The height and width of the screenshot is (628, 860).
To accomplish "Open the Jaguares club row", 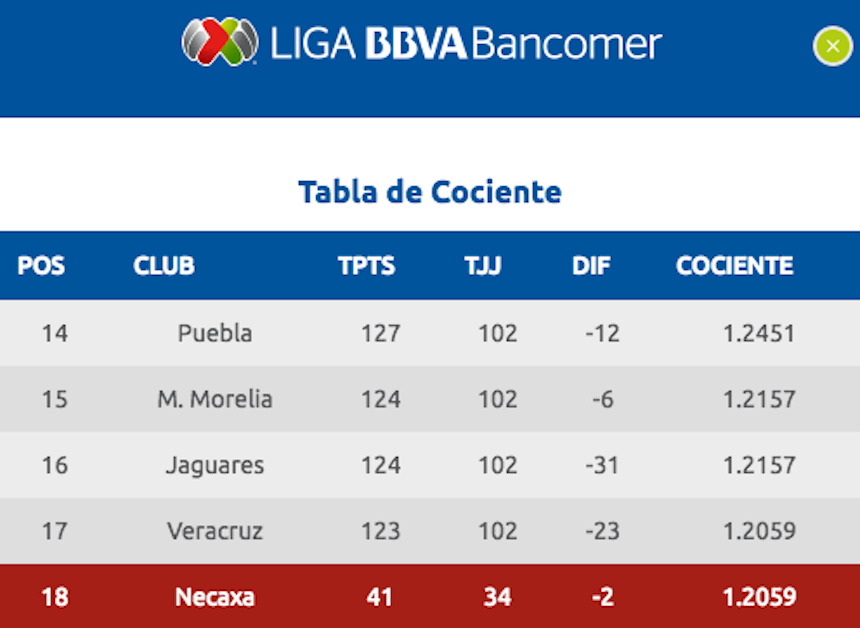I will [x=215, y=465].
